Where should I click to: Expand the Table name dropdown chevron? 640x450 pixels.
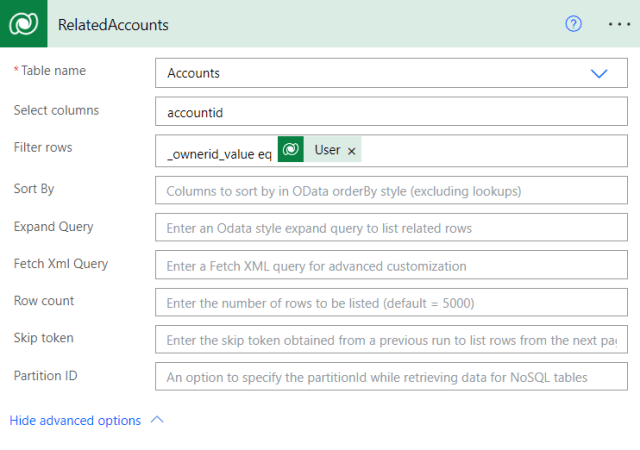pyautogui.click(x=599, y=73)
